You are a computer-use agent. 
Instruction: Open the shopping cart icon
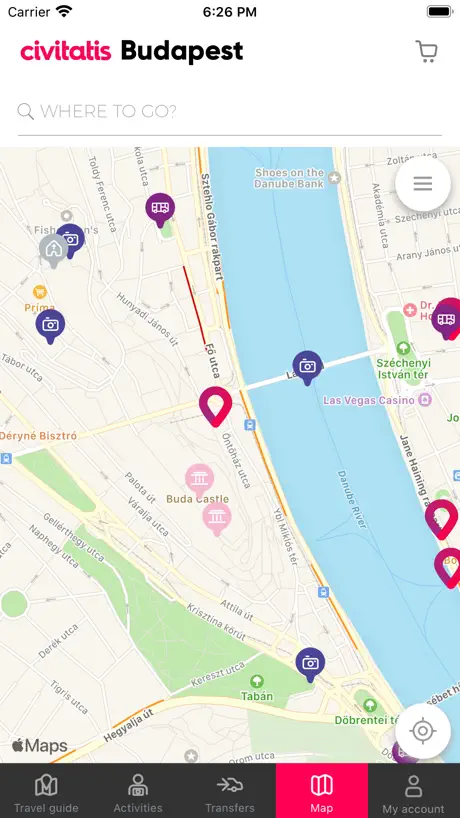click(426, 52)
